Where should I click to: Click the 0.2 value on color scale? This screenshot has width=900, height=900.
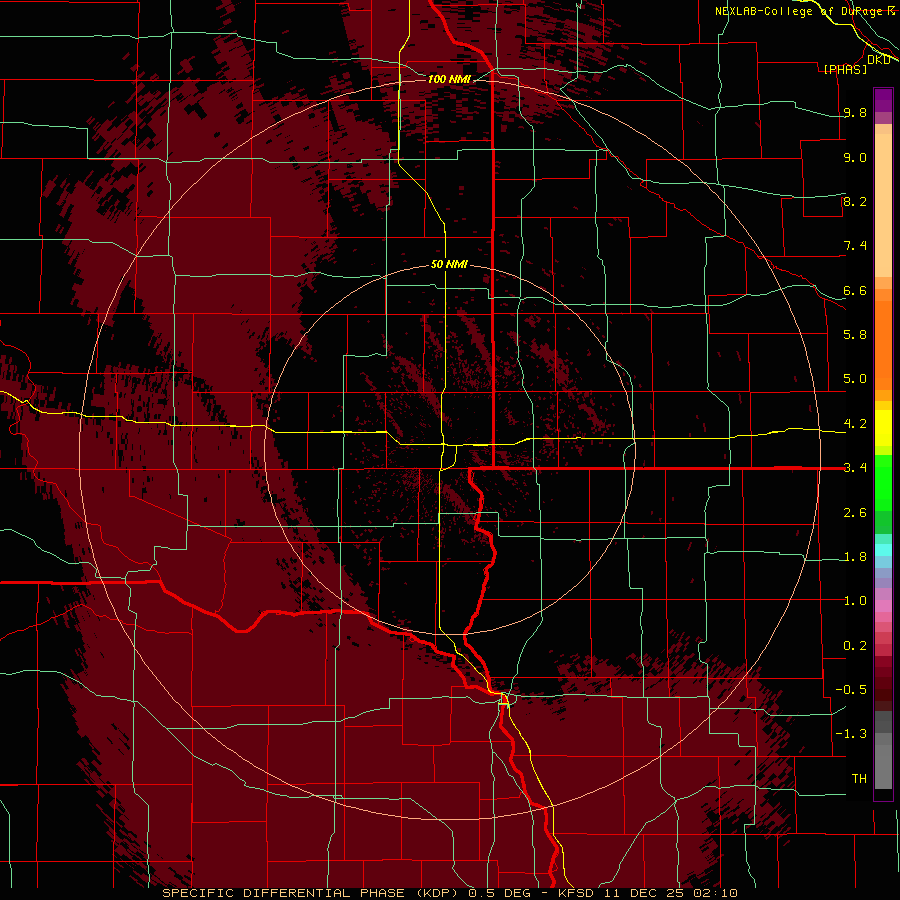855,646
